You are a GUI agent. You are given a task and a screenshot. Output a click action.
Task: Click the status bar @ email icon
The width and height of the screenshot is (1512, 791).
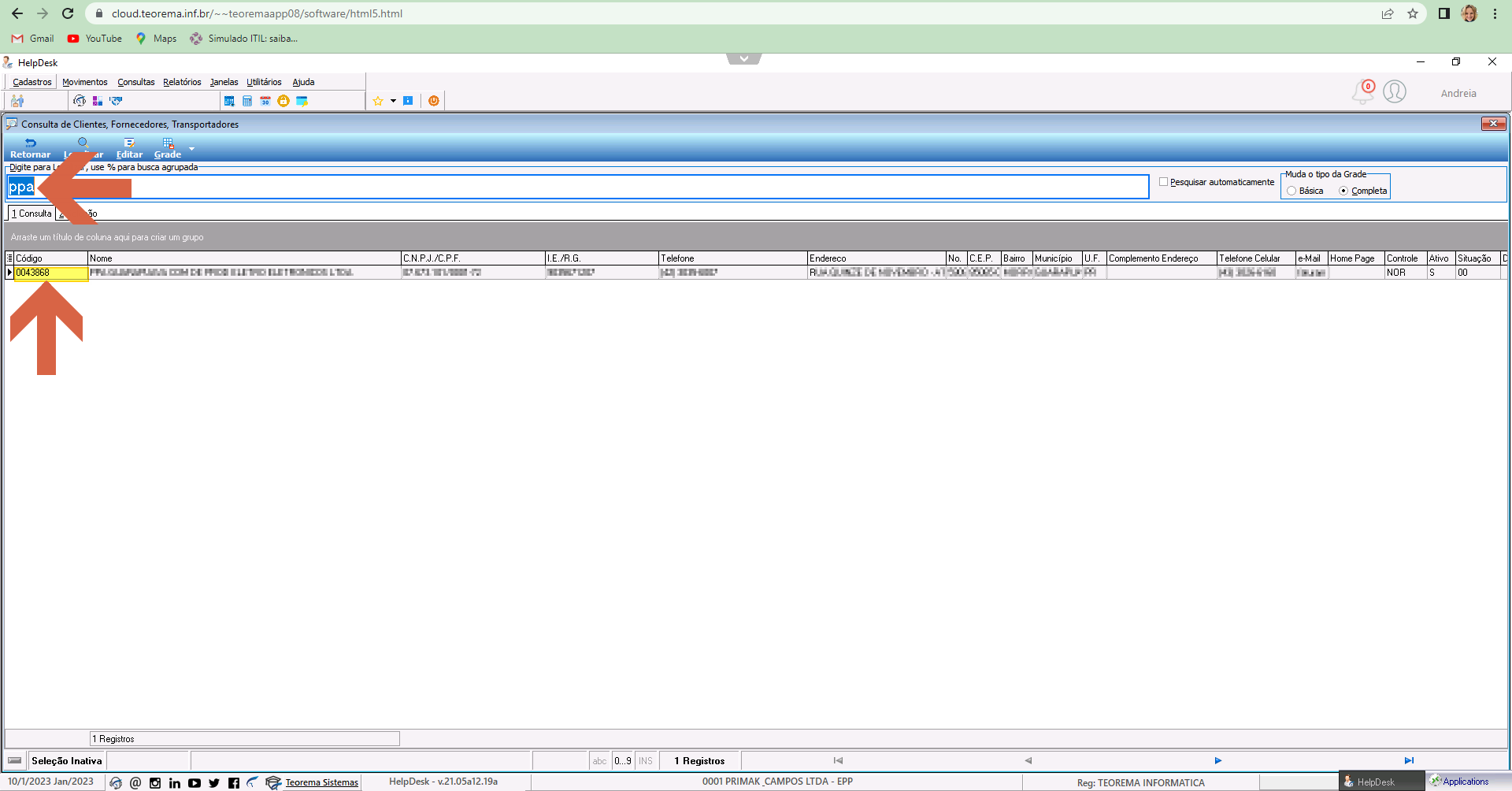click(x=135, y=782)
